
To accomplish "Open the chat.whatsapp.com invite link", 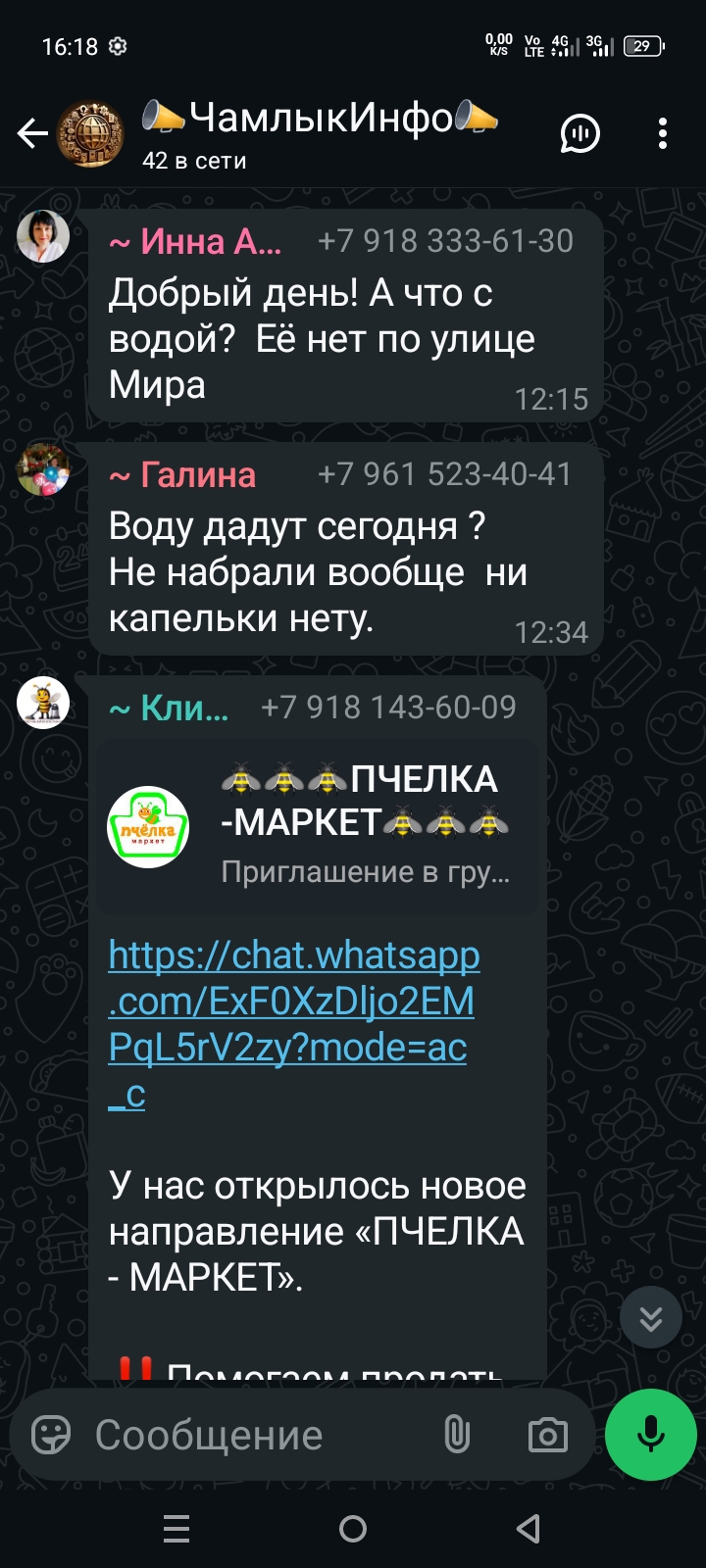I will (294, 1024).
